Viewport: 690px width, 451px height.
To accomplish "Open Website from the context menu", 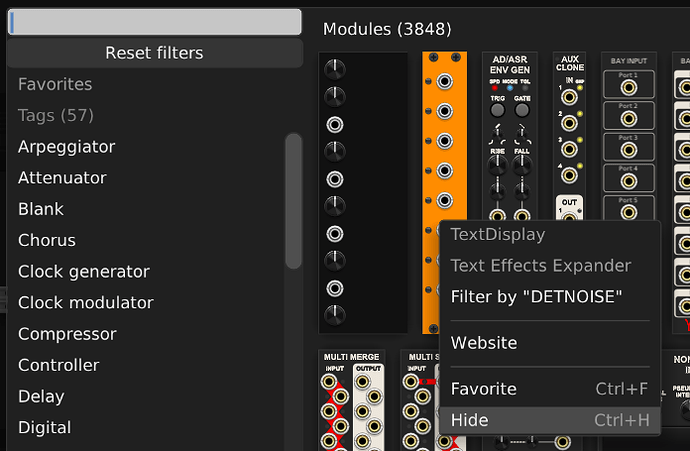I will (484, 343).
